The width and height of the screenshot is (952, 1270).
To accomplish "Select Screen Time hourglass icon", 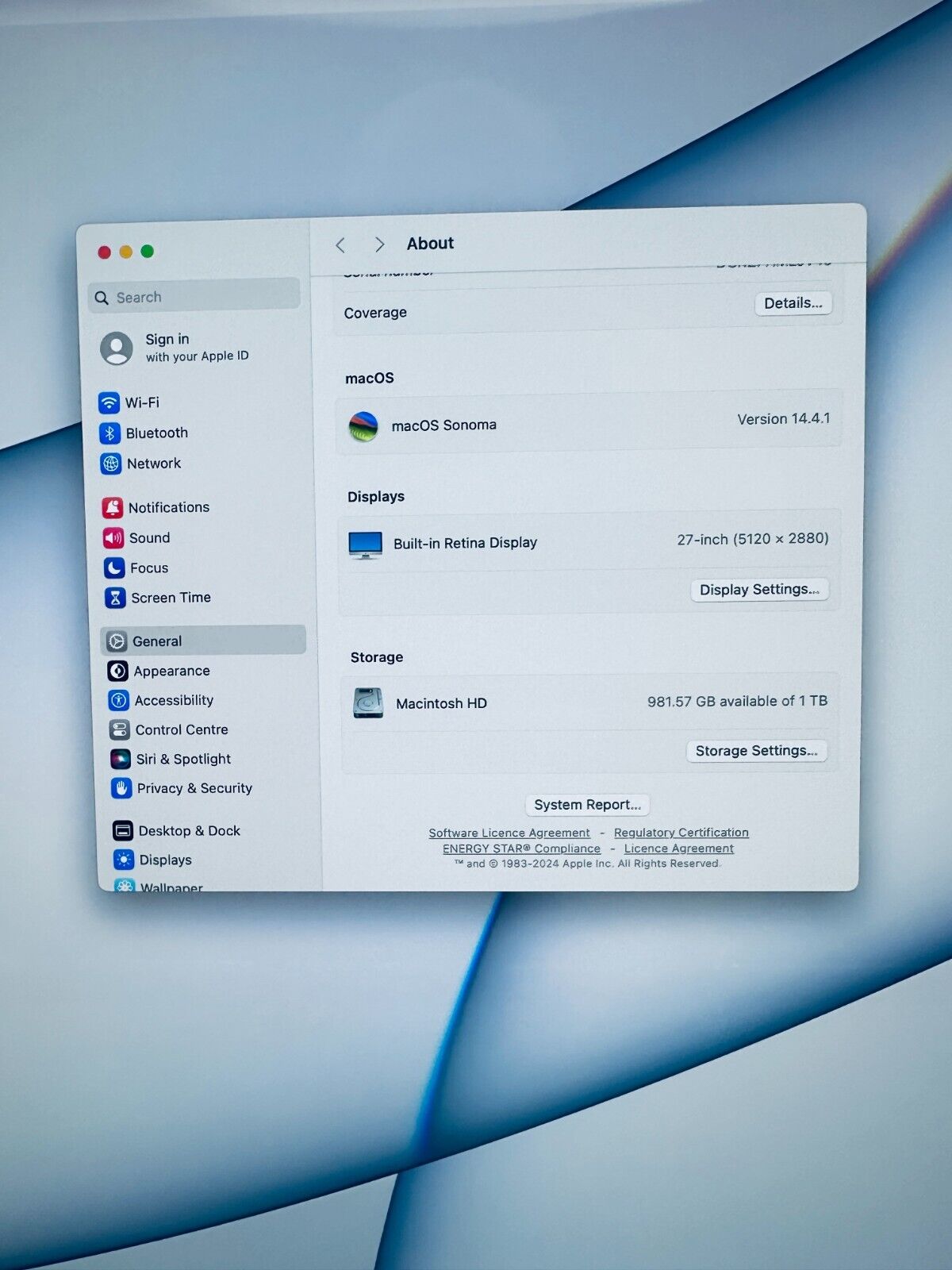I will click(115, 598).
